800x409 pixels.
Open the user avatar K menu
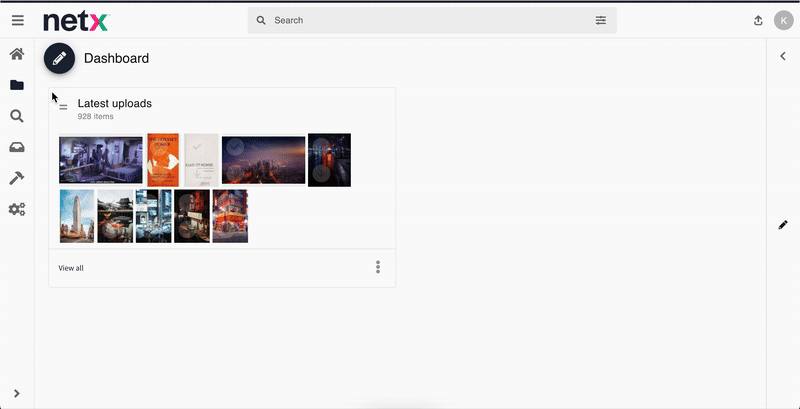pos(783,20)
